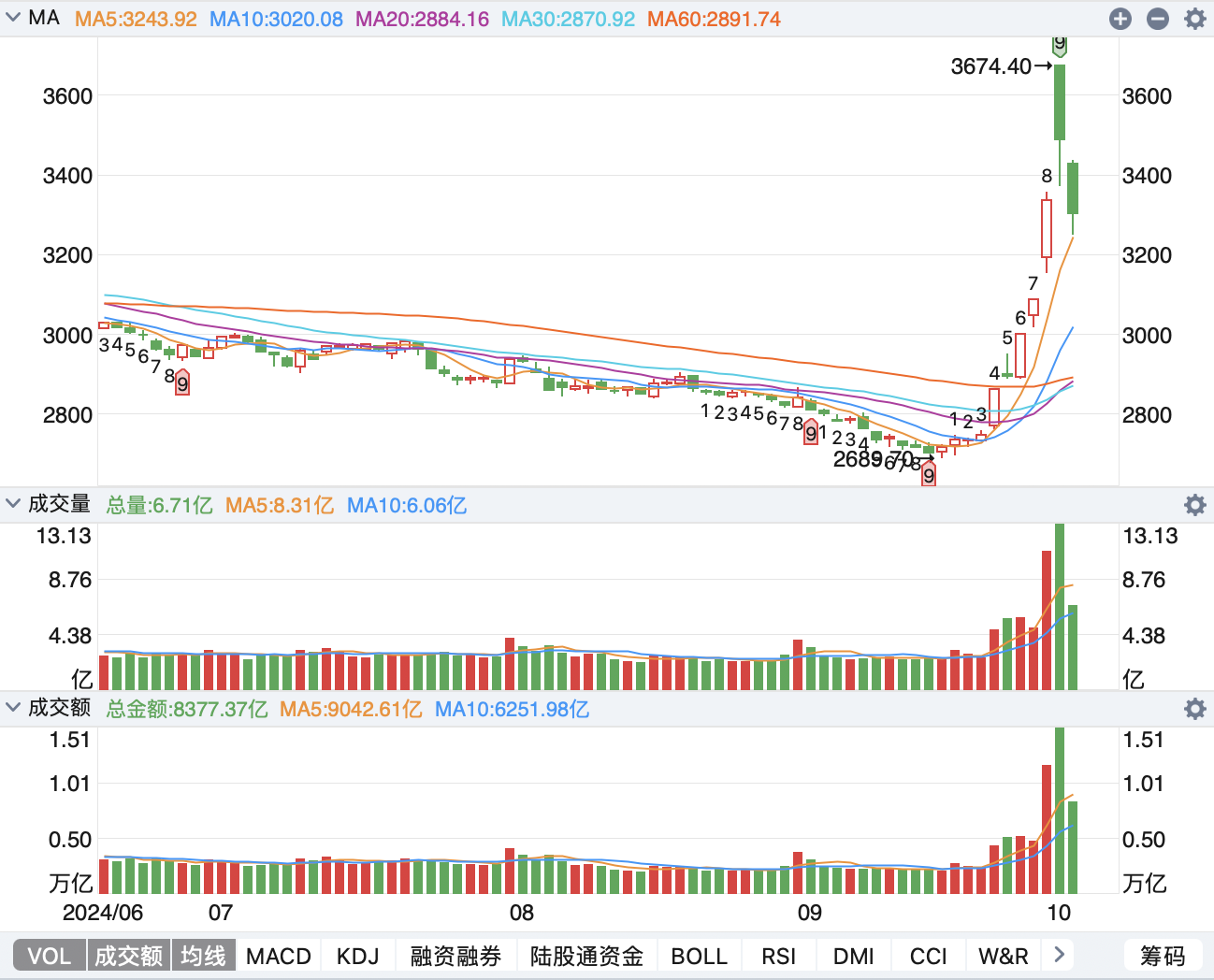Reveal more indicators using the right arrow chevron
The height and width of the screenshot is (980, 1214).
tap(1059, 956)
